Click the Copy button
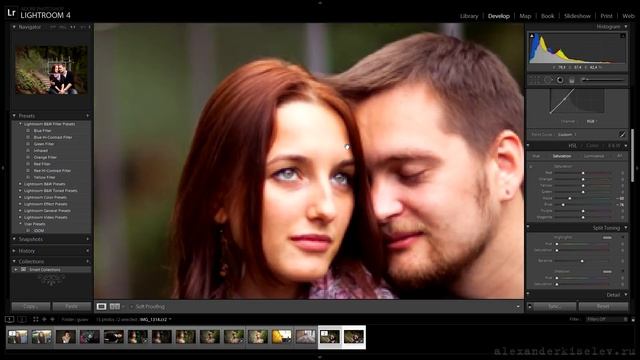This screenshot has width=640, height=360. [31, 306]
